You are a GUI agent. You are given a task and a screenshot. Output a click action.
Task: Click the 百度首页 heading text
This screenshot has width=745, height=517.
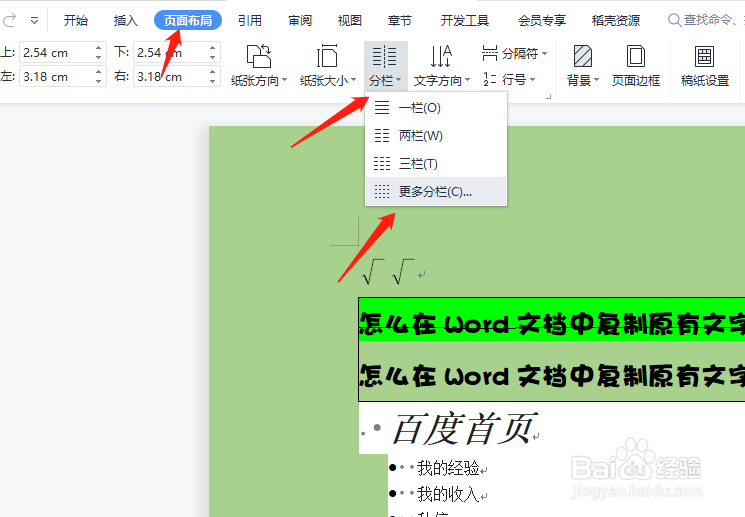coord(464,429)
